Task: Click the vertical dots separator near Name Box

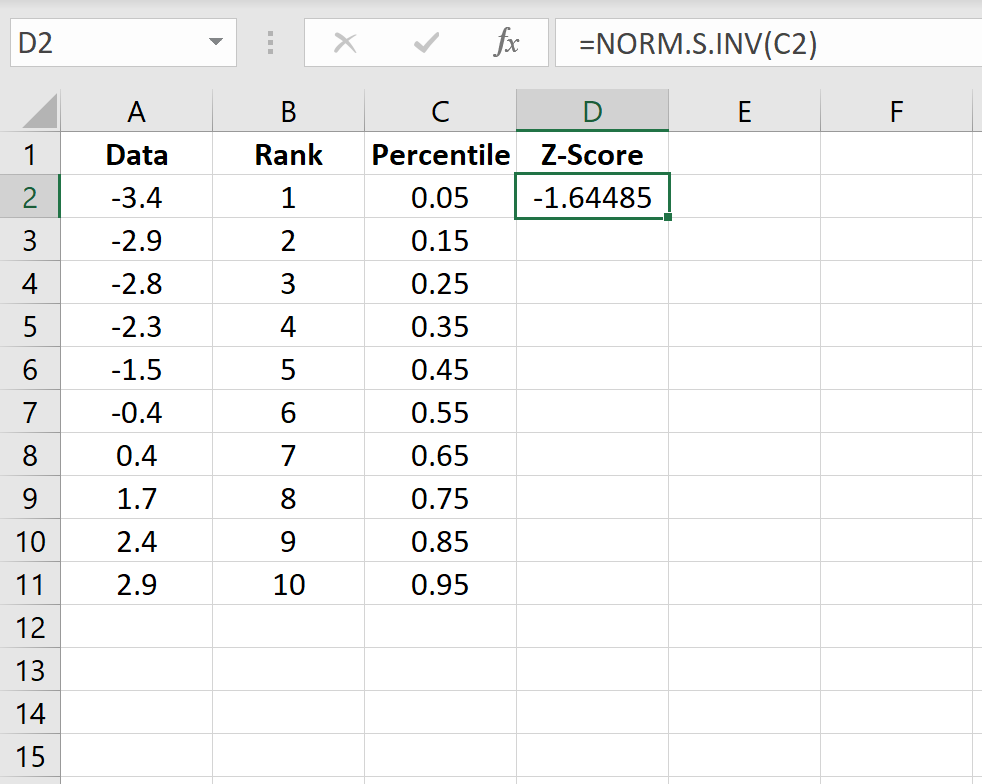Action: tap(272, 42)
